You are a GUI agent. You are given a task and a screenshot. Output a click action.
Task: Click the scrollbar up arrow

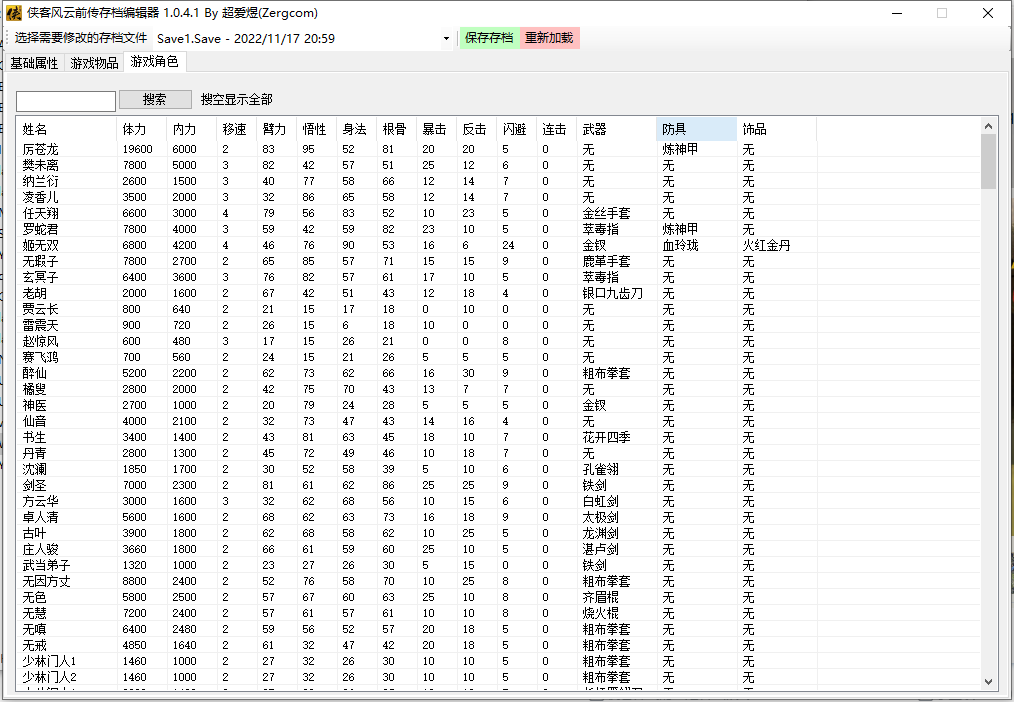[988, 125]
